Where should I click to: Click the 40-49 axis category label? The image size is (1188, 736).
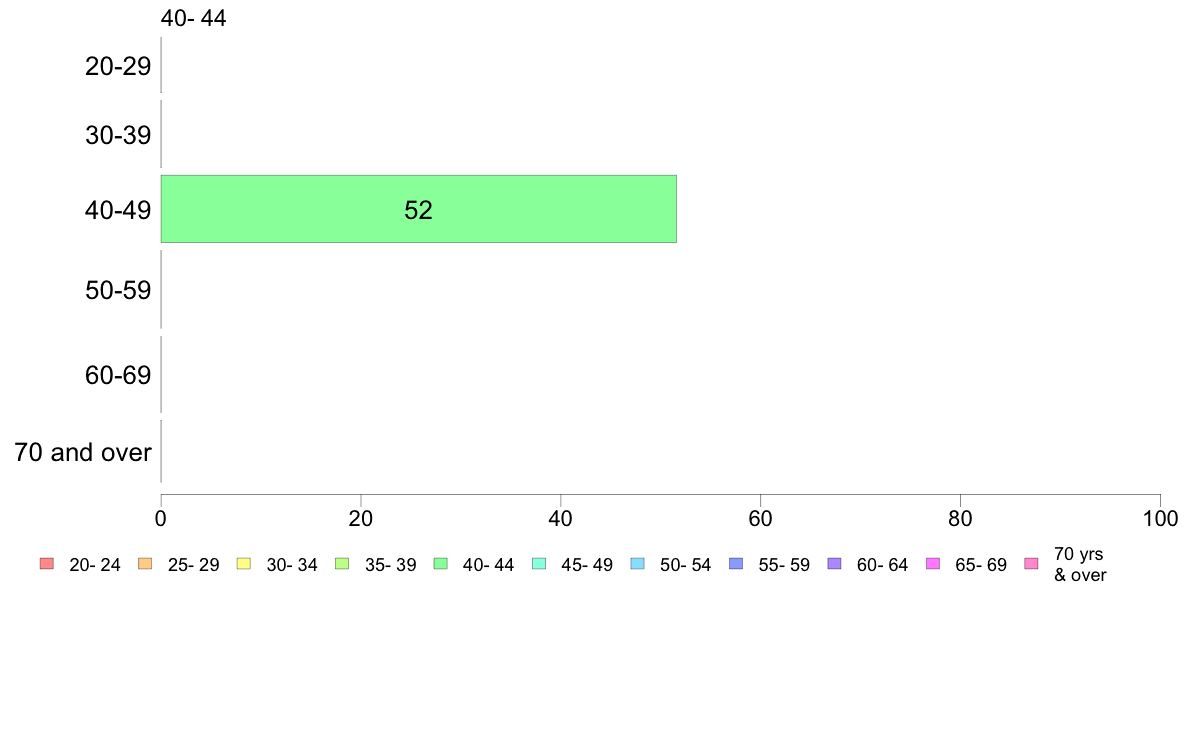tap(118, 210)
